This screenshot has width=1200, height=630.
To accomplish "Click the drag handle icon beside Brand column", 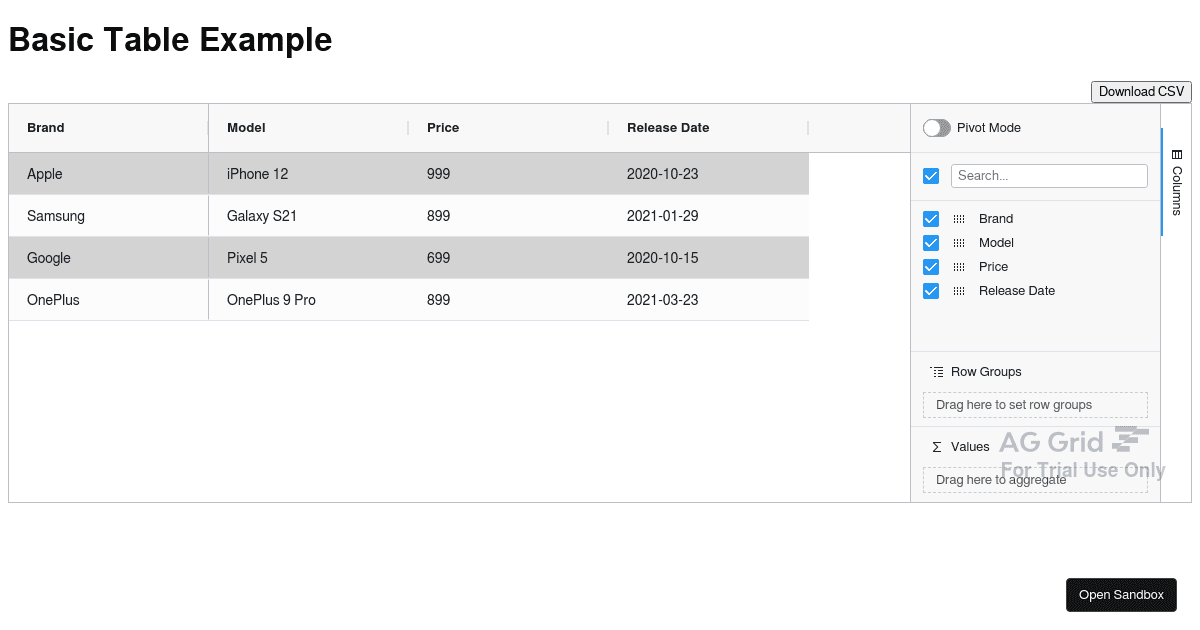I will point(959,219).
